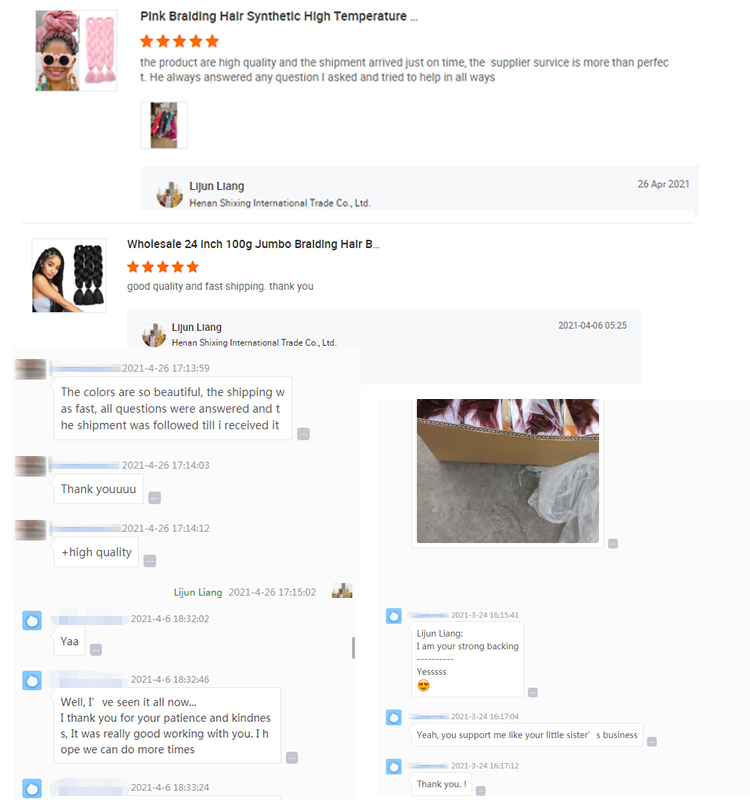Click the five-star rating on pink hair review
Viewport: 750px width, 800px height.
(x=179, y=41)
